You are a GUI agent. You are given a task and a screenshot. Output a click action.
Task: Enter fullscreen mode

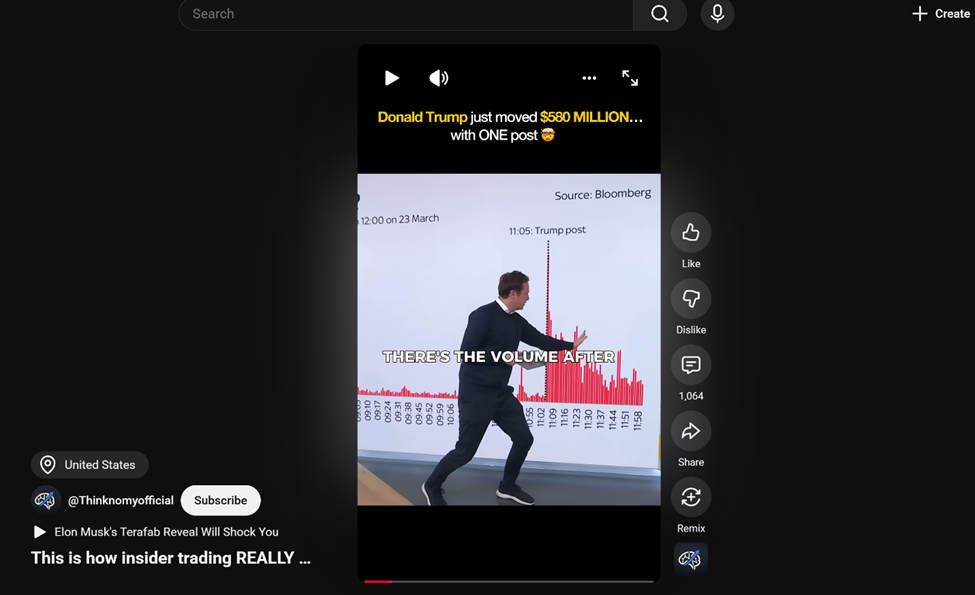(630, 78)
